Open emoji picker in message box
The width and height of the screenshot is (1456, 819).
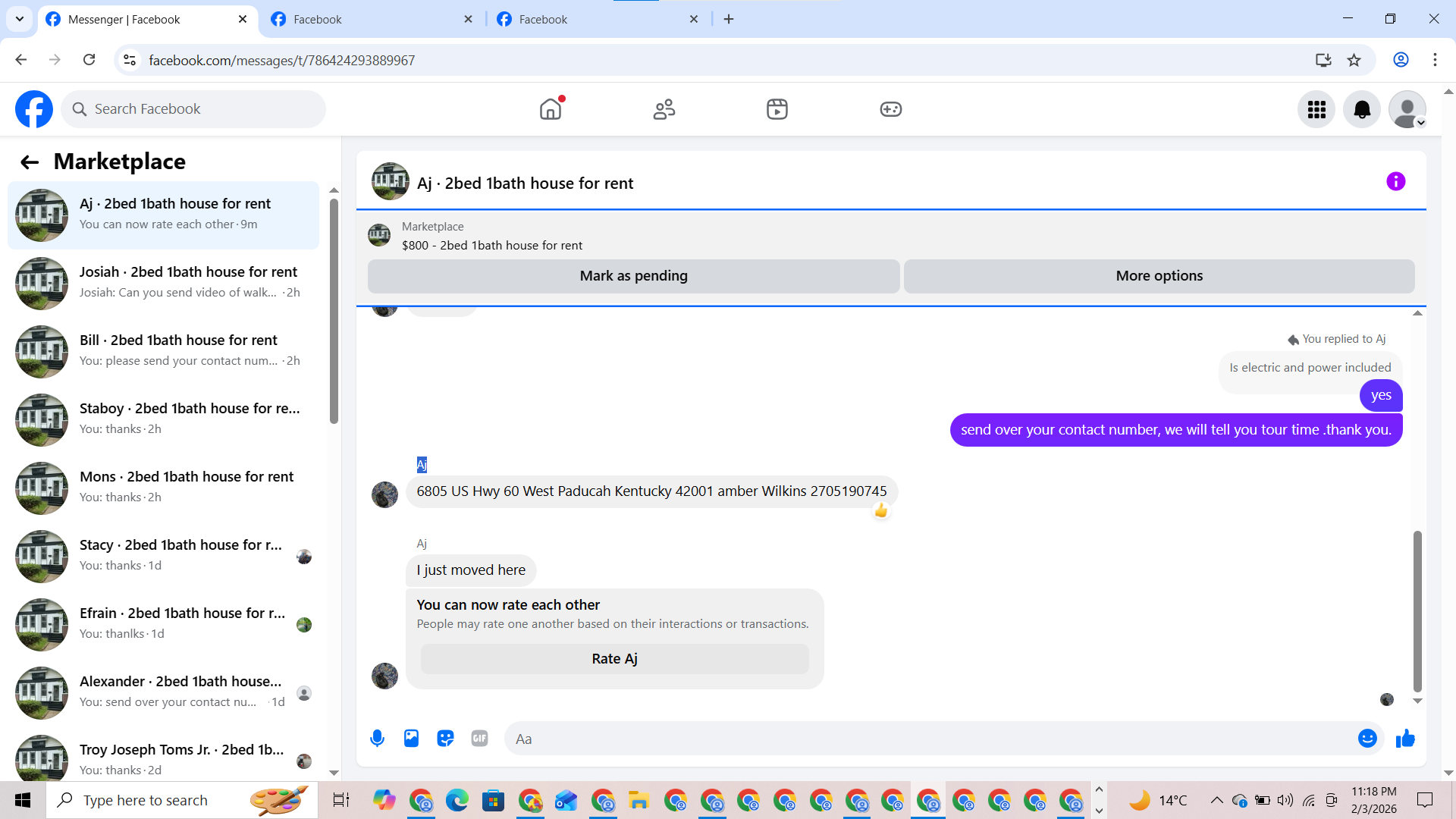pos(1367,739)
